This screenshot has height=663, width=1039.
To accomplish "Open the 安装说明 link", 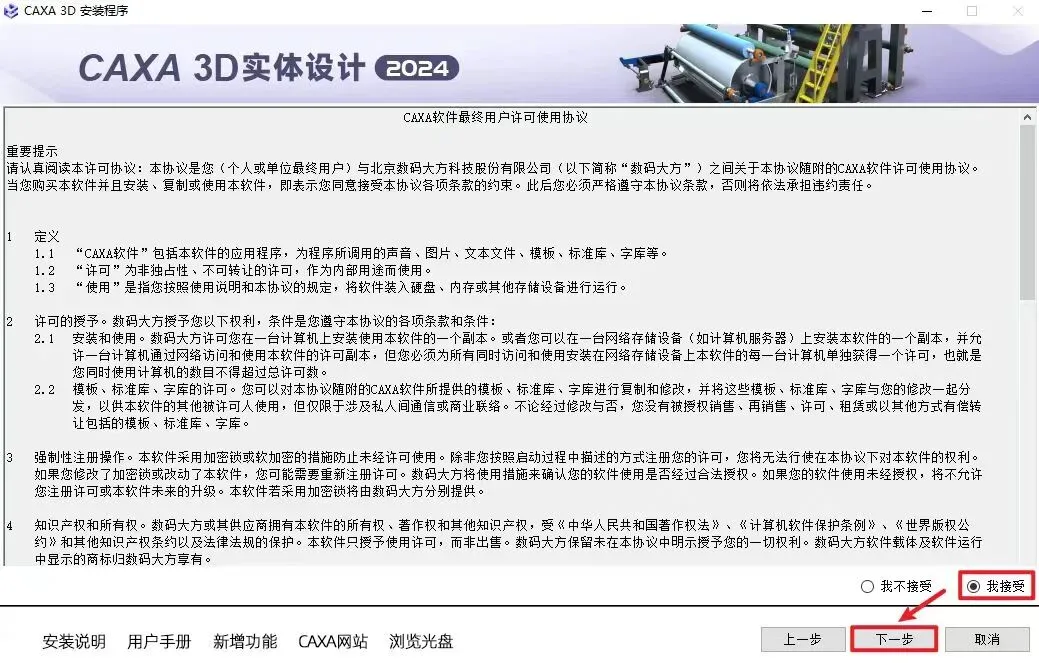I will 74,641.
